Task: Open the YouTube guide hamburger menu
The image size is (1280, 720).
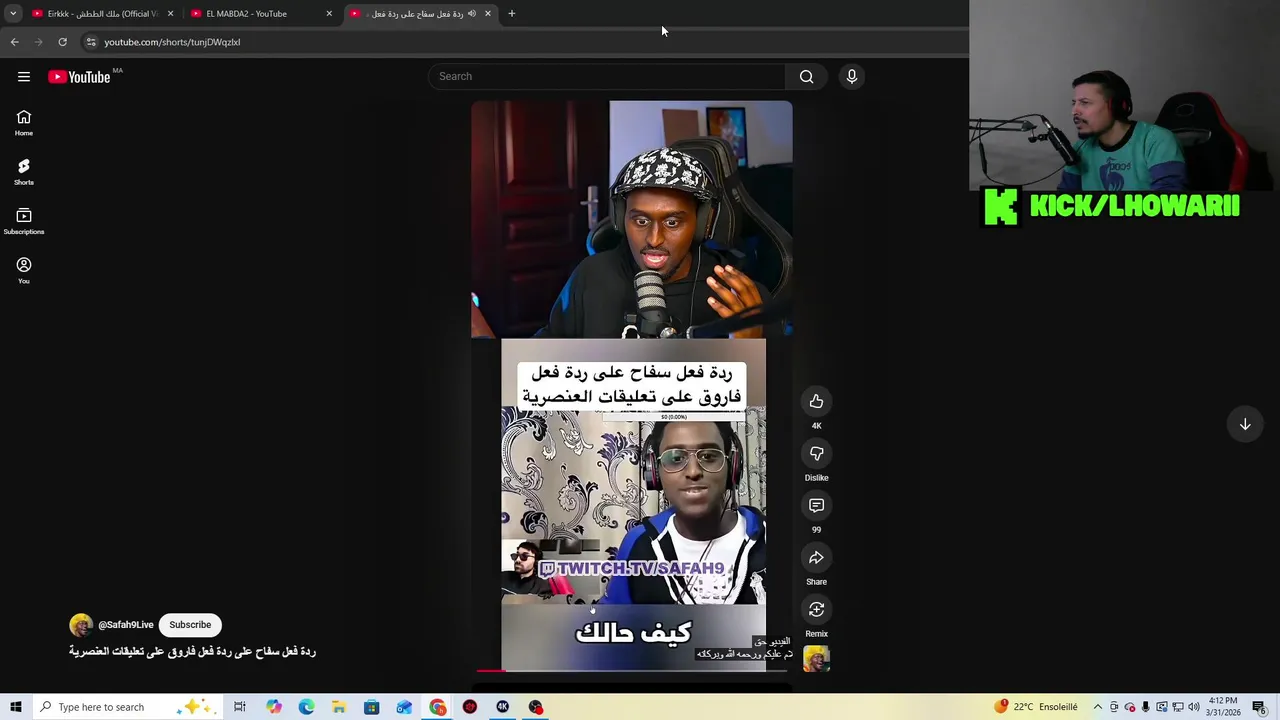Action: (x=24, y=77)
